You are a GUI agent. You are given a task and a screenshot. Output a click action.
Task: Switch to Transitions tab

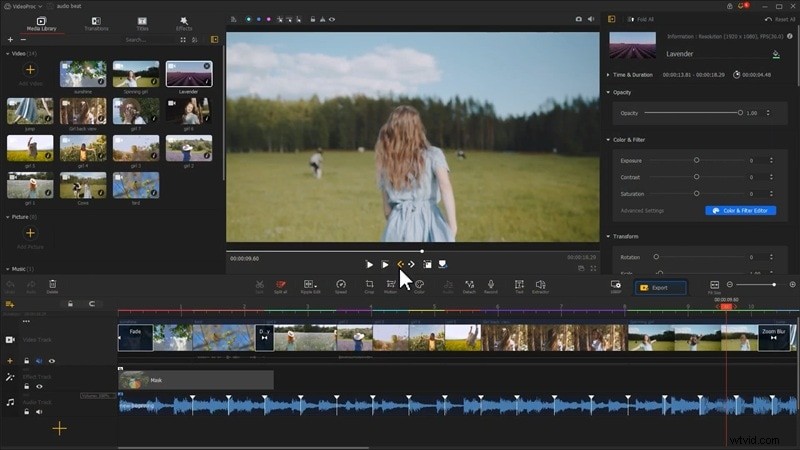96,24
